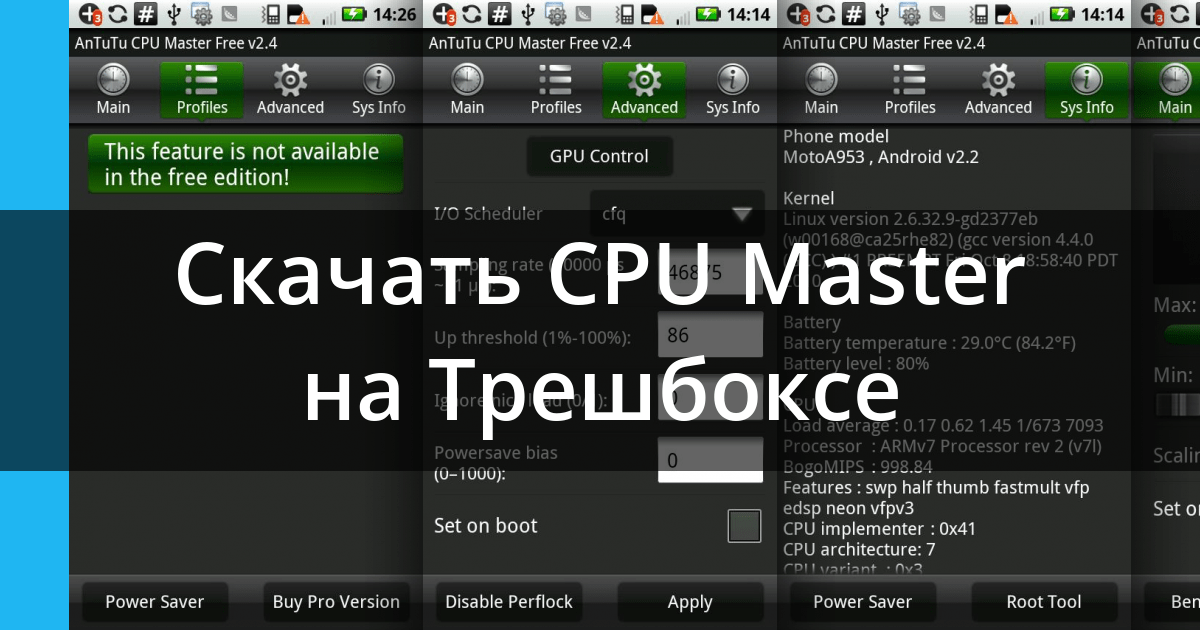
Task: Focus the Sampling rate field showing 46875
Action: click(x=710, y=272)
